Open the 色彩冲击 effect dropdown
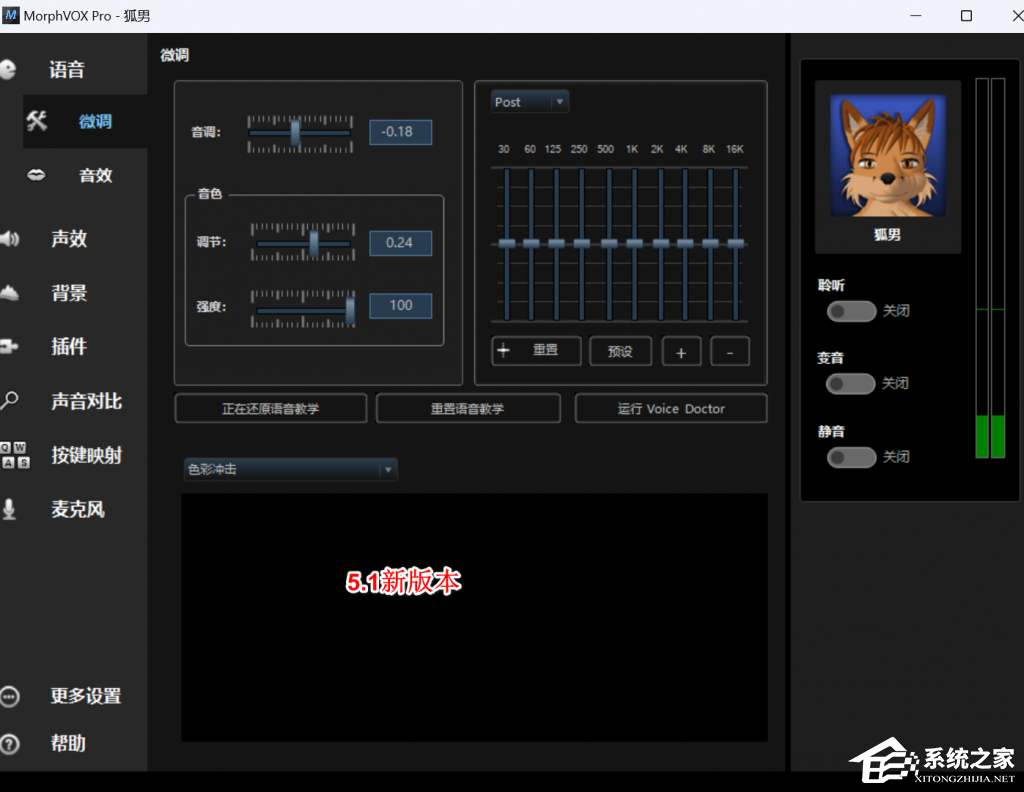This screenshot has width=1024, height=792. [x=290, y=469]
